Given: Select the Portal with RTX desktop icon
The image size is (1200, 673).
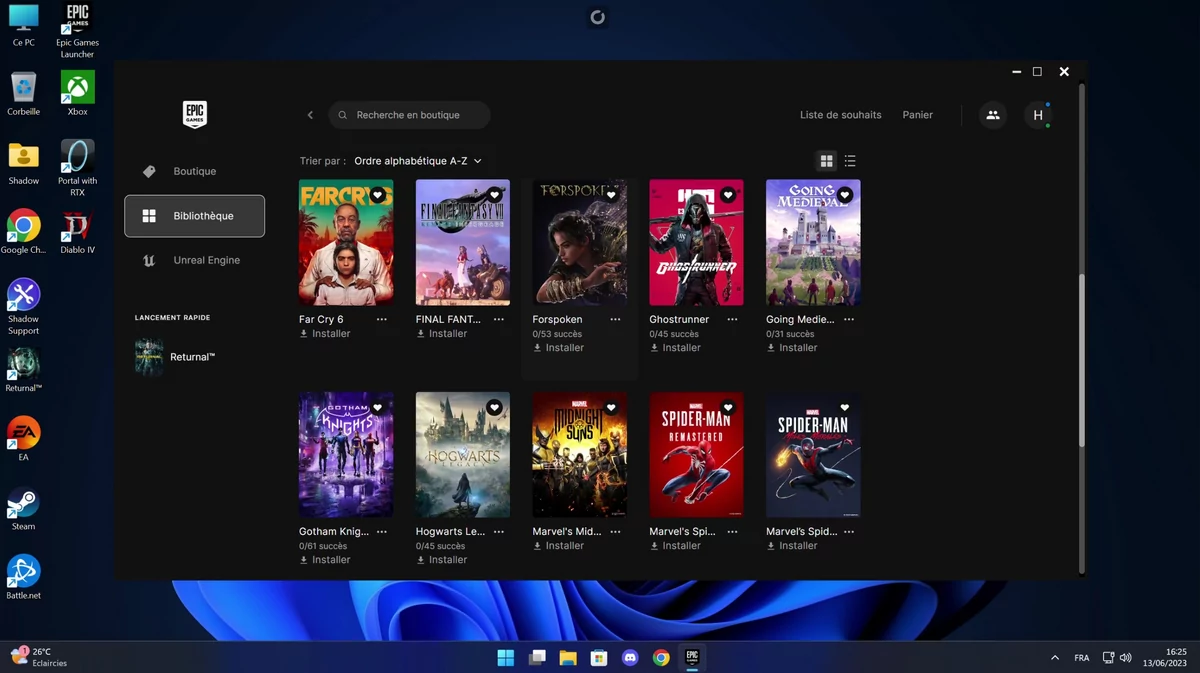Looking at the screenshot, I should (x=77, y=168).
